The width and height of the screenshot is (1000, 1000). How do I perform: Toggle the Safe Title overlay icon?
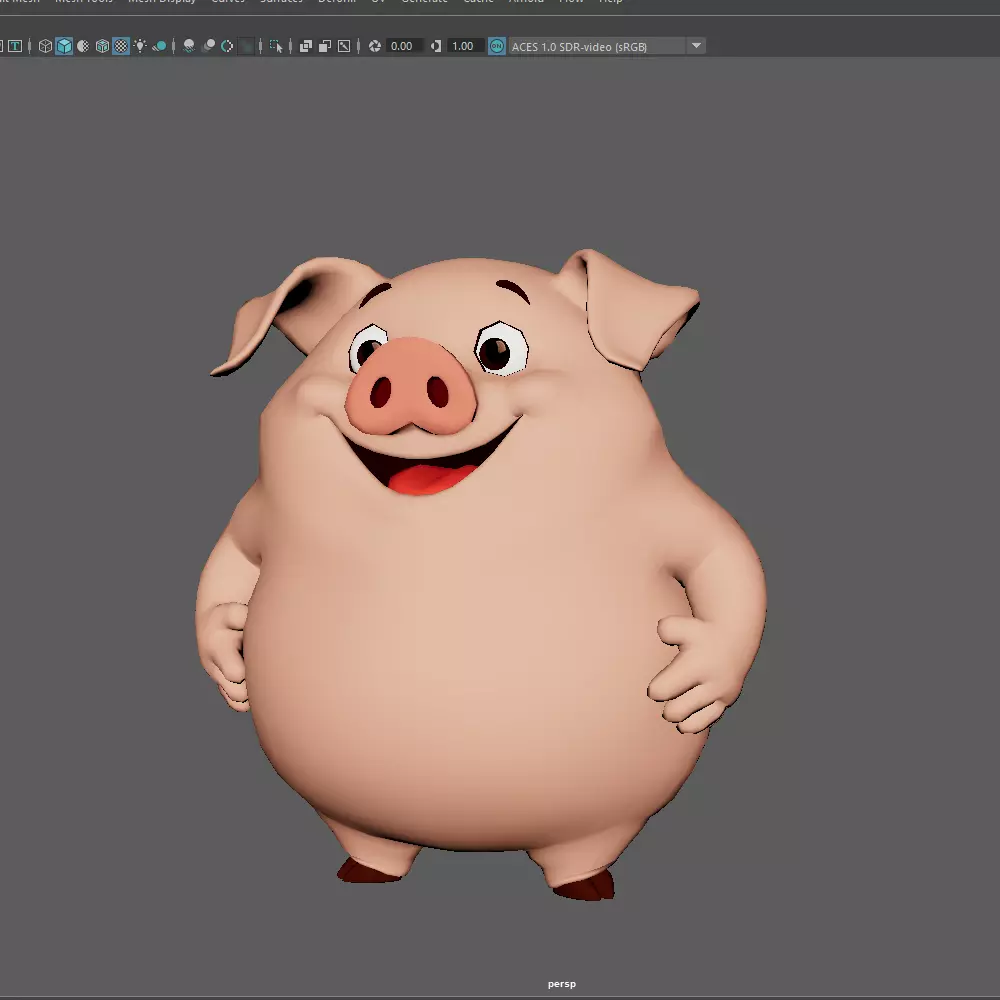tap(15, 46)
